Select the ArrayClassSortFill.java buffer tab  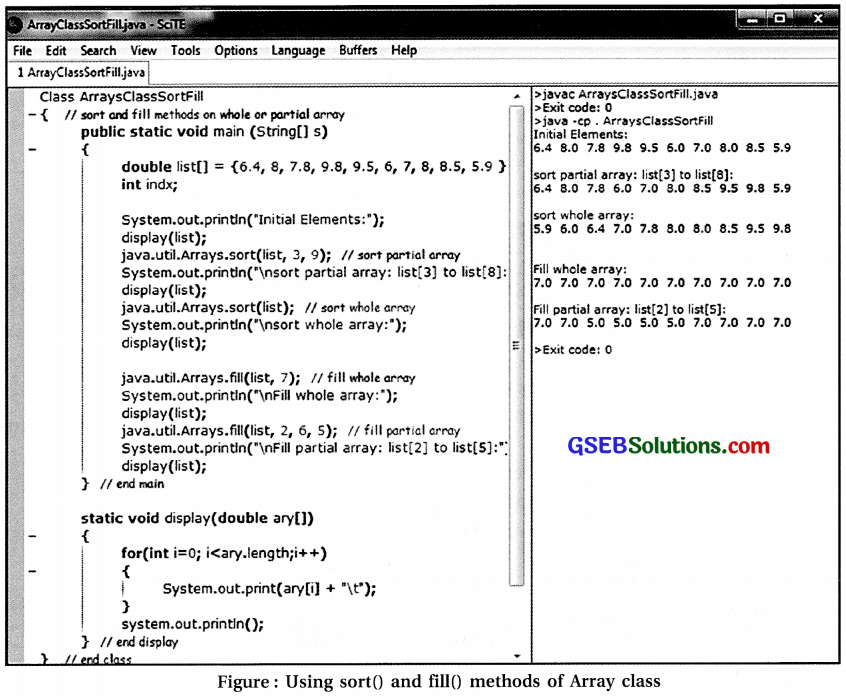point(77,72)
